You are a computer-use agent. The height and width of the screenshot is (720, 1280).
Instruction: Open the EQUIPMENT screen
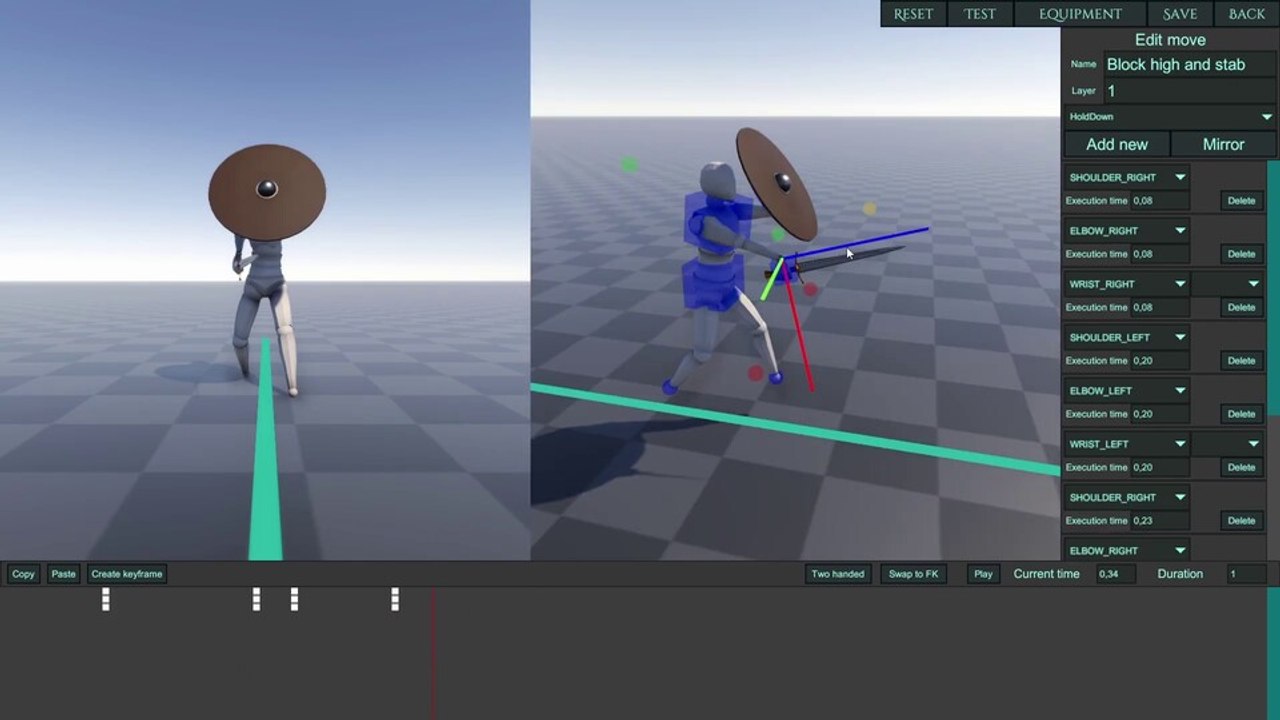tap(1080, 14)
